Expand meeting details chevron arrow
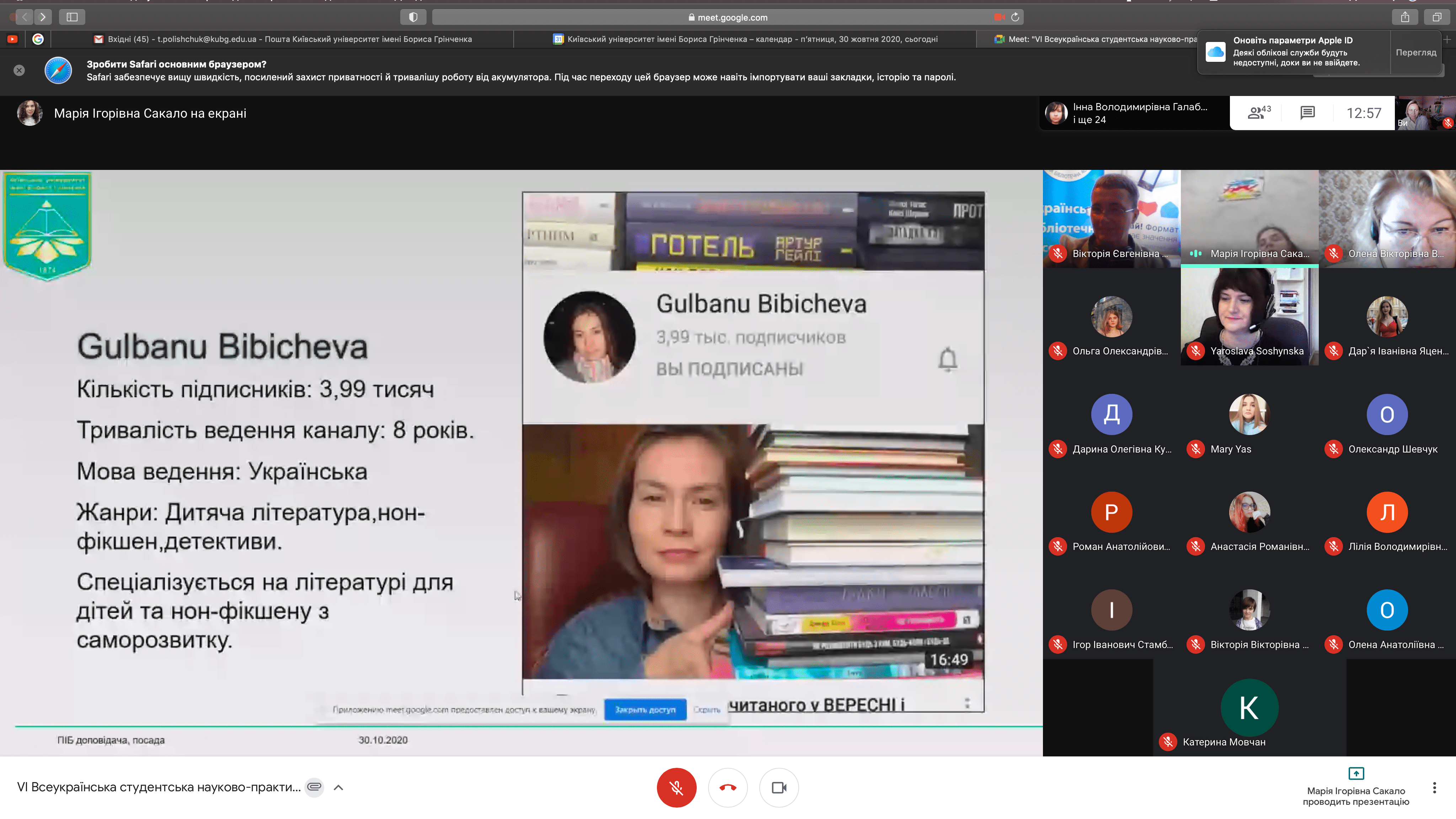Screen dimensions: 1456x819 (x=338, y=787)
